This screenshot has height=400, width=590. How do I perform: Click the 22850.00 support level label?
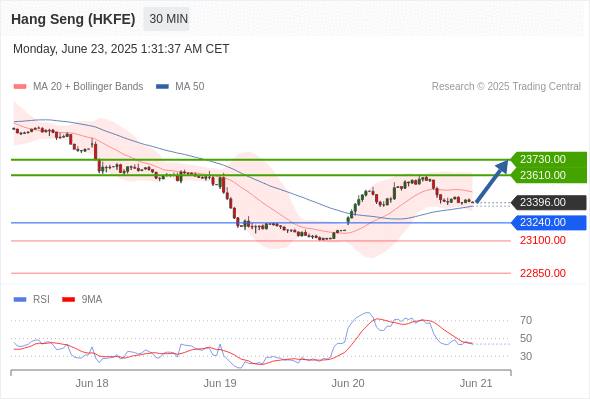[x=543, y=273]
